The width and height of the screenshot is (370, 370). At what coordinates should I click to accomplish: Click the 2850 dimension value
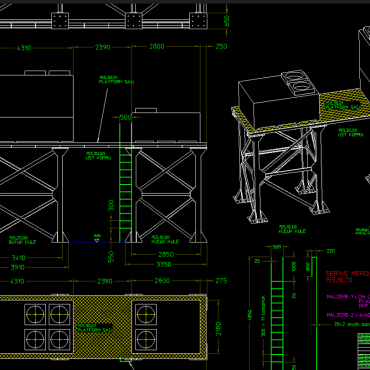(x=166, y=255)
